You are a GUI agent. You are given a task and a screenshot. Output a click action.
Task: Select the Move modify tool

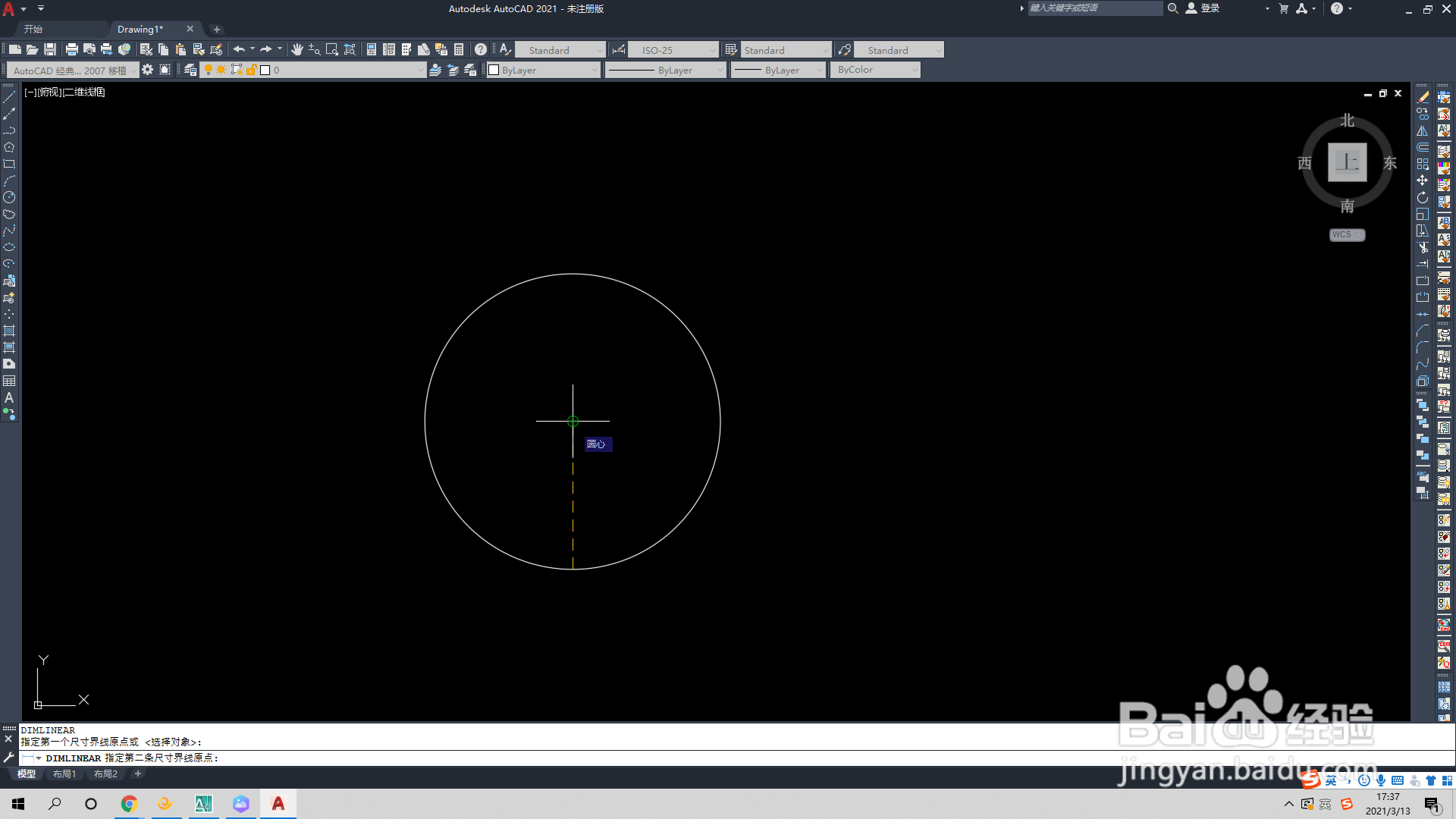1423,180
